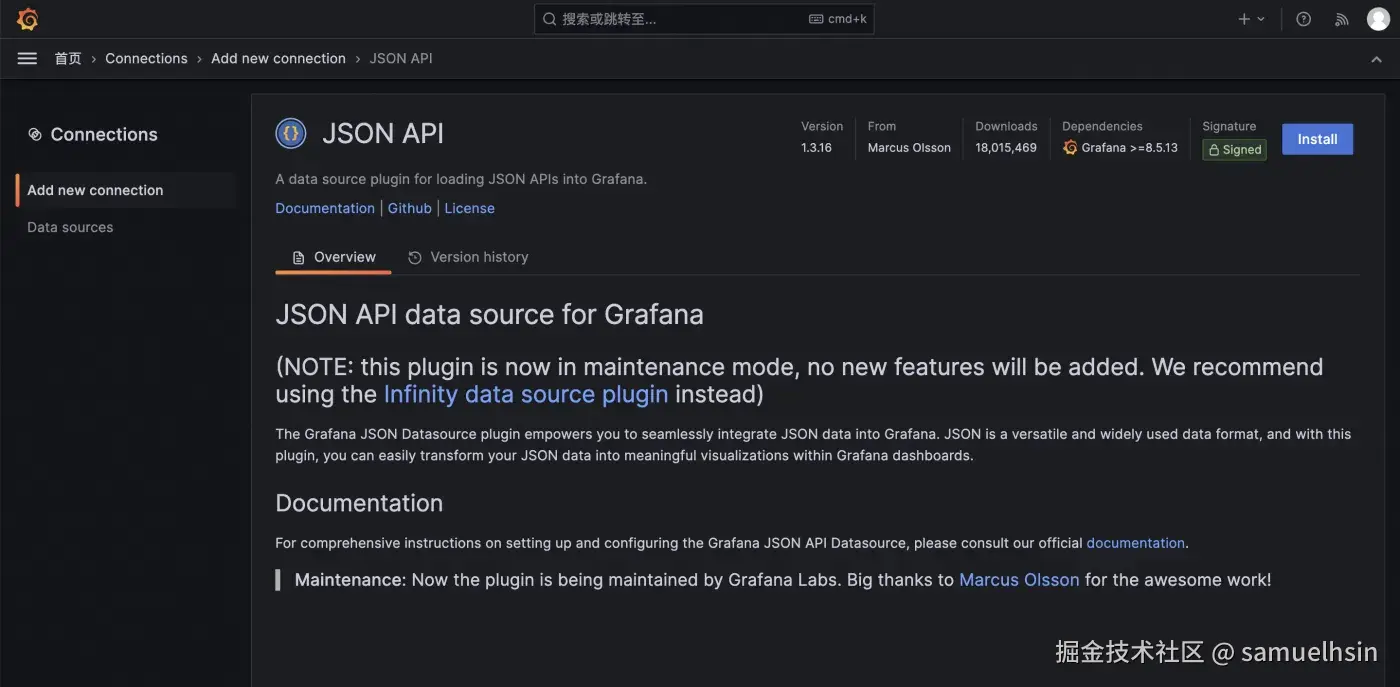Open the user profile avatar
The width and height of the screenshot is (1400, 687).
tap(1378, 19)
